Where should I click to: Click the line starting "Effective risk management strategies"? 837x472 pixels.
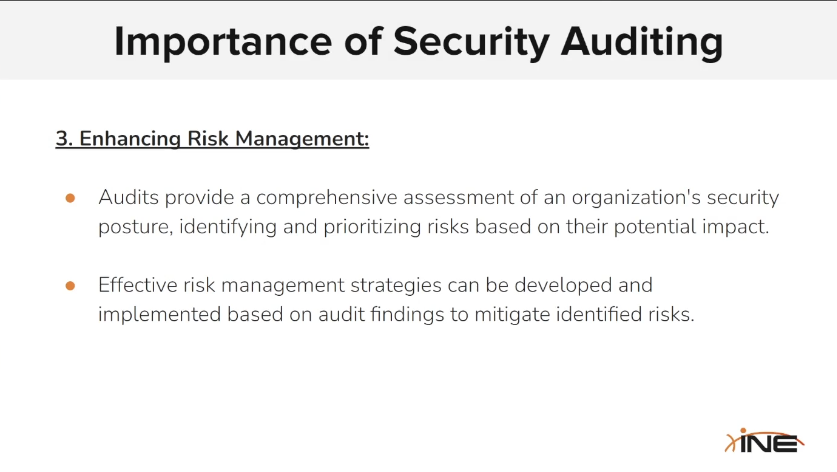click(375, 286)
